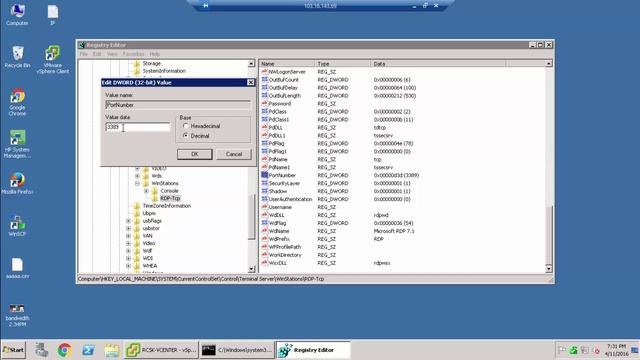Switch to Registry Editor taskbar button
The width and height of the screenshot is (640, 360).
[x=313, y=350]
